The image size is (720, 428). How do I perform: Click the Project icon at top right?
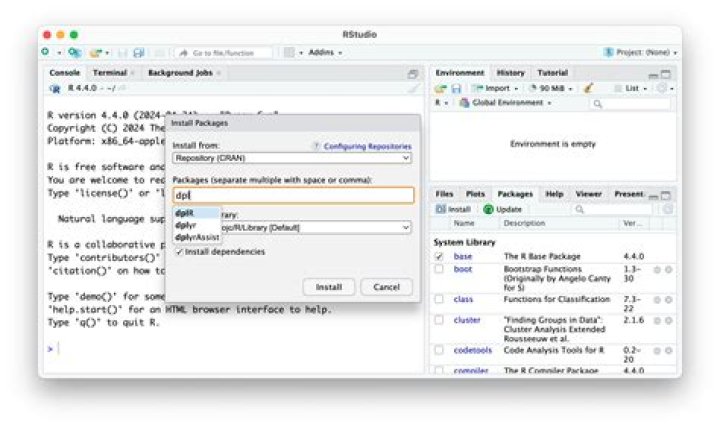(x=608, y=52)
